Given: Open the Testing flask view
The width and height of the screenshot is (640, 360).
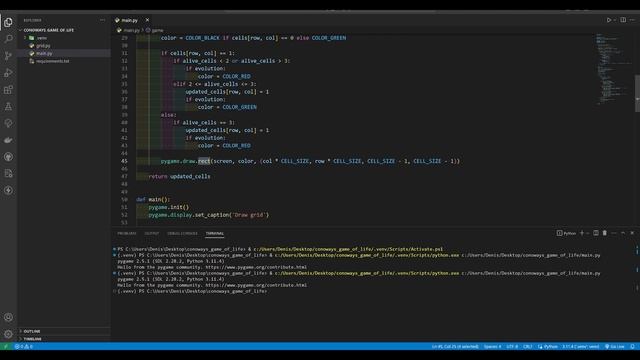Looking at the screenshot, I should click(8, 107).
